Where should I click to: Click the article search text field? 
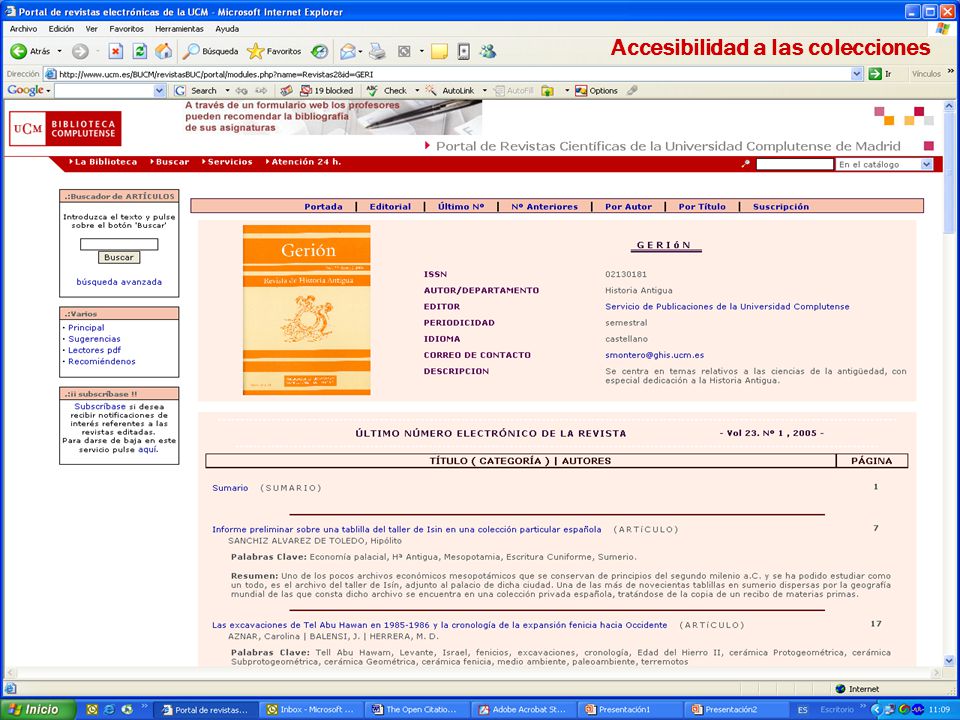[x=119, y=244]
